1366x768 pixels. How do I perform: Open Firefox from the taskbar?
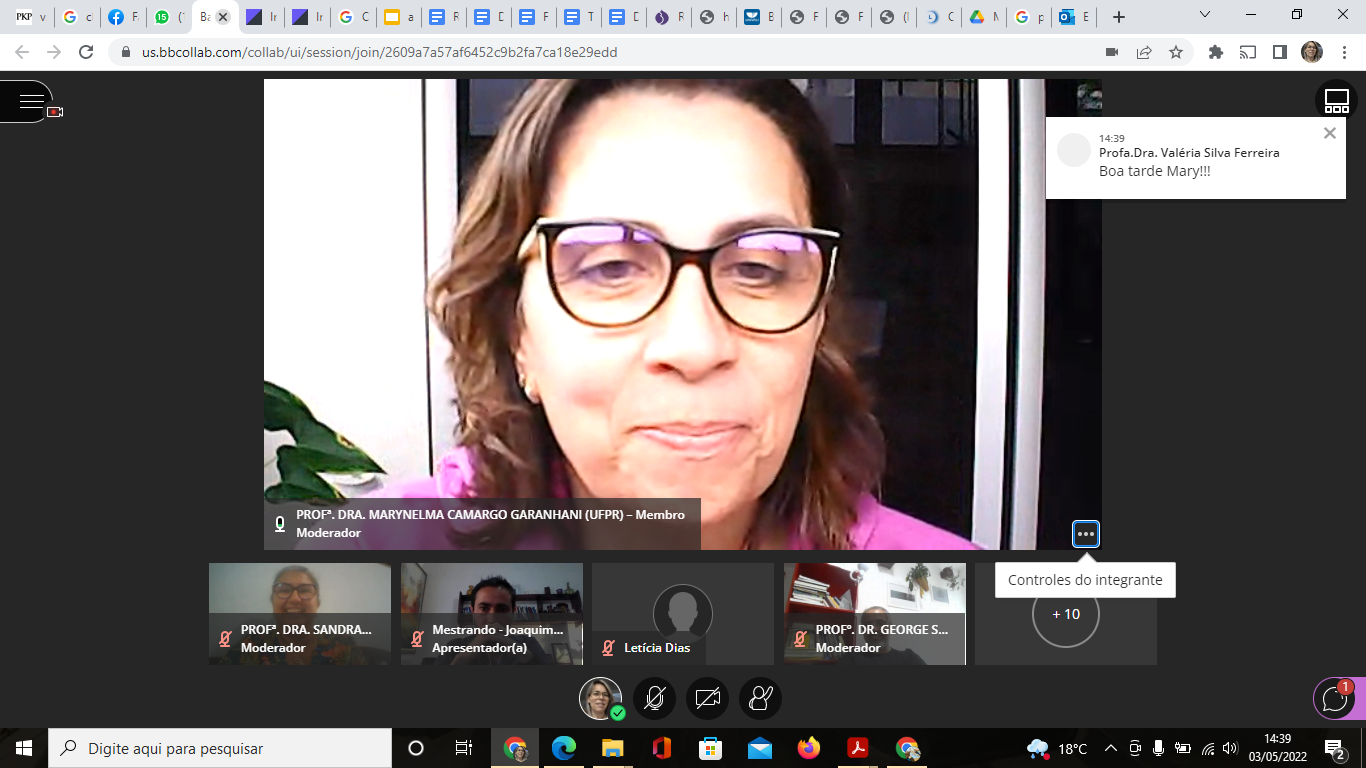808,748
